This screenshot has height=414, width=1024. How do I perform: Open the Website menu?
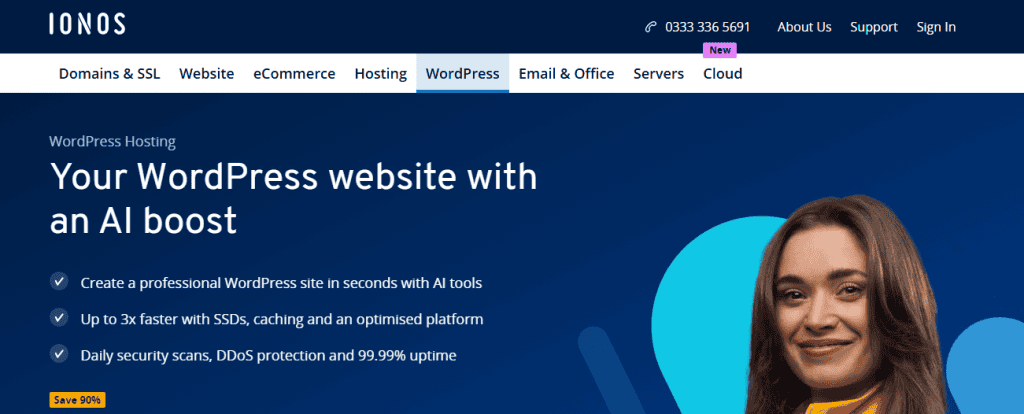pos(206,74)
